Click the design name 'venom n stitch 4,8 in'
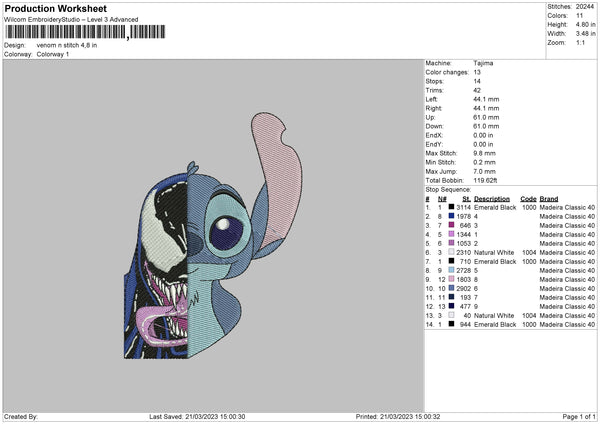The height and width of the screenshot is (424, 600). coord(67,45)
